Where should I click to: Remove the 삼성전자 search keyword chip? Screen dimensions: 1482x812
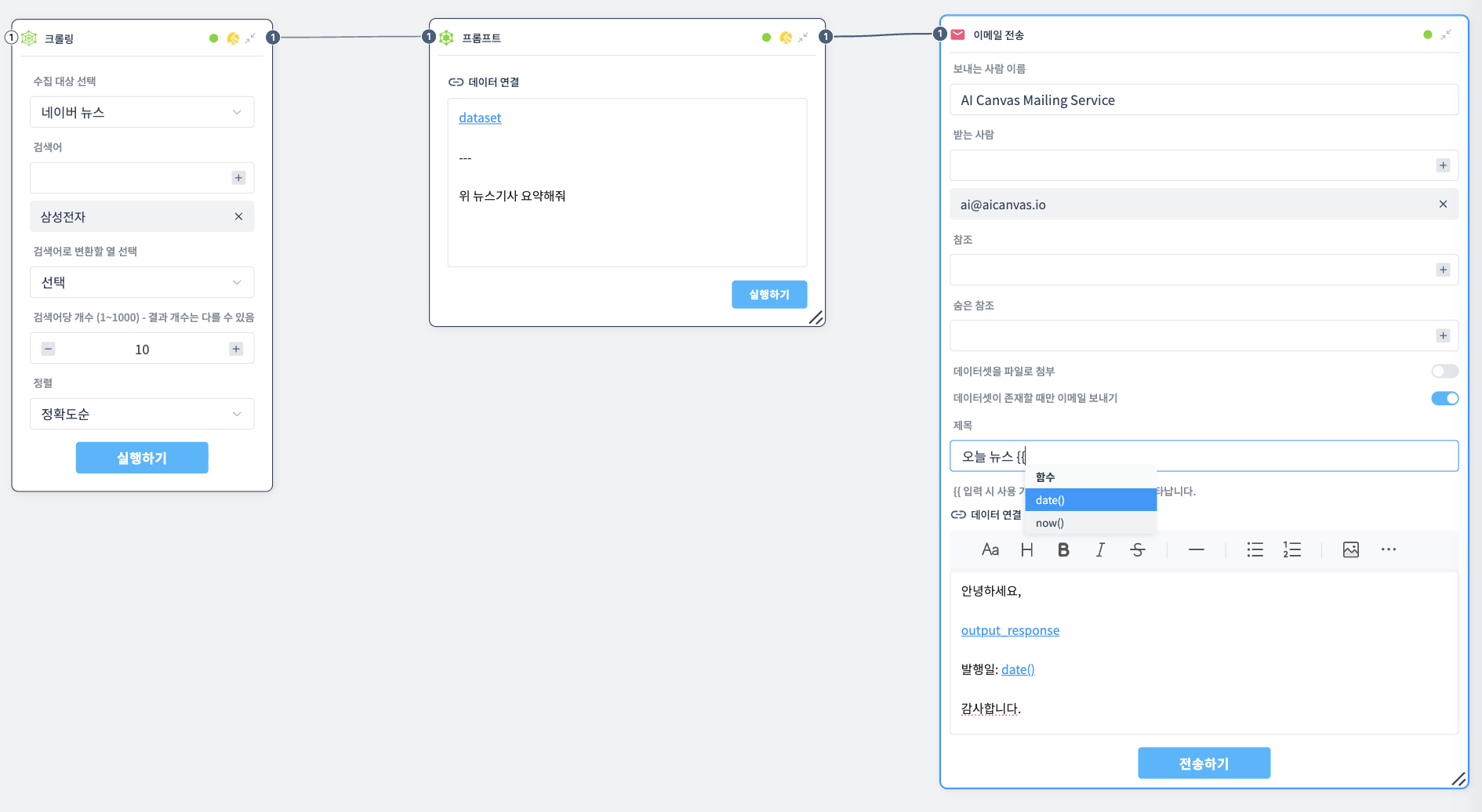coord(238,216)
